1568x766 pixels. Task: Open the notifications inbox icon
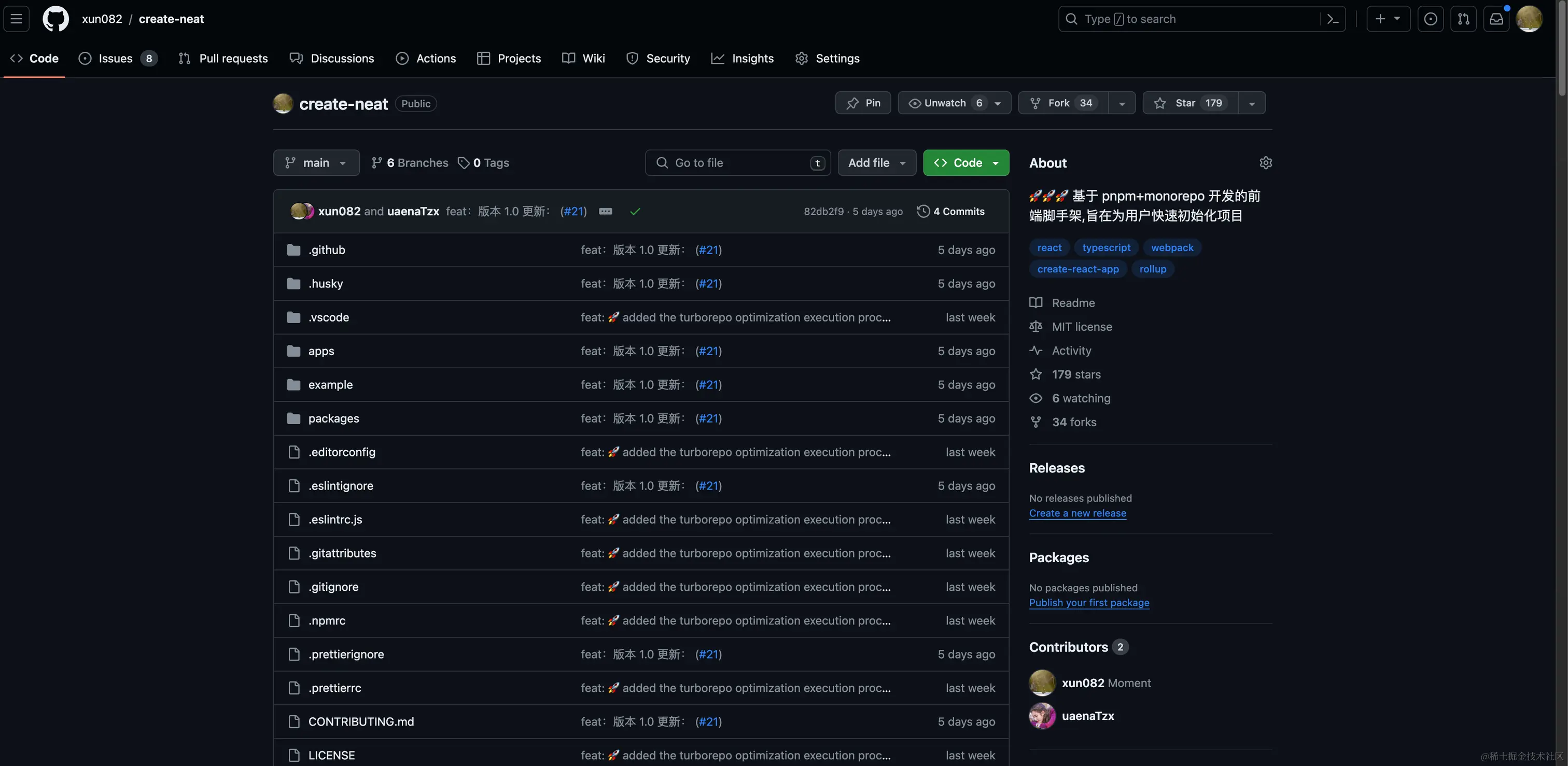coord(1496,19)
